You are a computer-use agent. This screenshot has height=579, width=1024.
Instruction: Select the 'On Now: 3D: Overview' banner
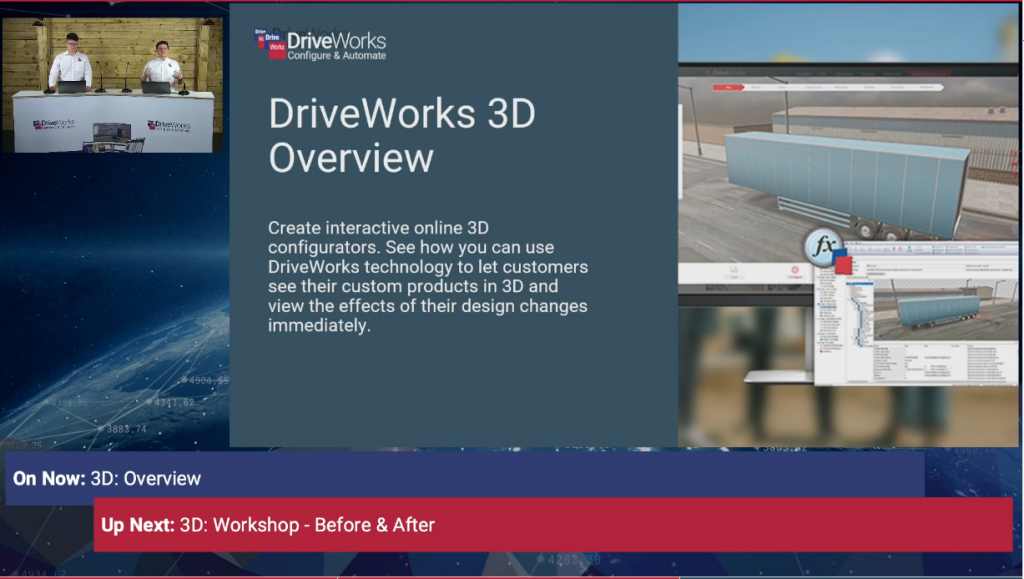click(x=464, y=478)
